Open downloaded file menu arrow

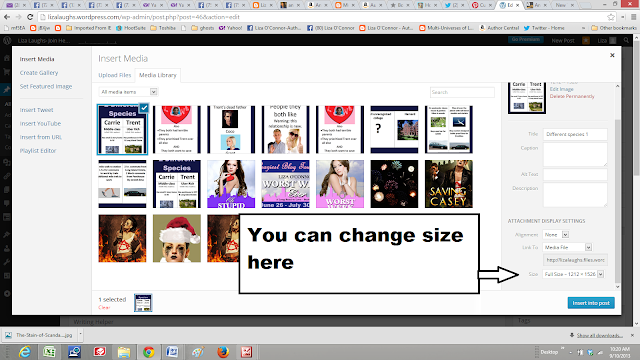80,334
